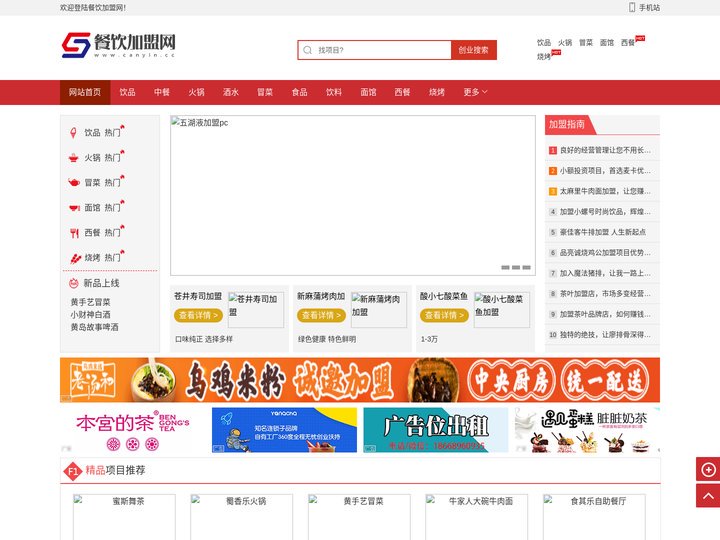Open the 黄岛故事啤酒 new product link

point(95,327)
